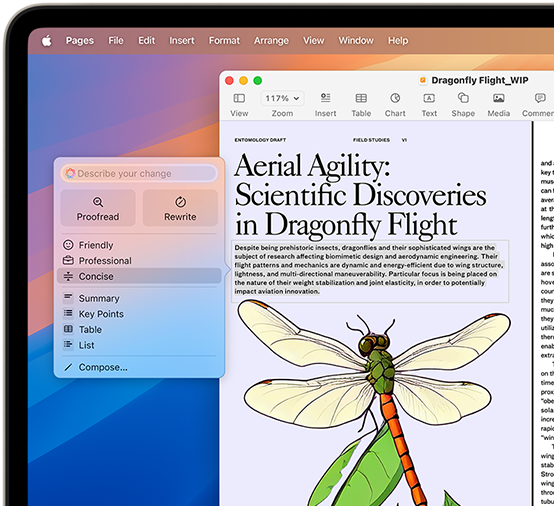The height and width of the screenshot is (506, 554).
Task: Open the Arrange menu
Action: (271, 41)
